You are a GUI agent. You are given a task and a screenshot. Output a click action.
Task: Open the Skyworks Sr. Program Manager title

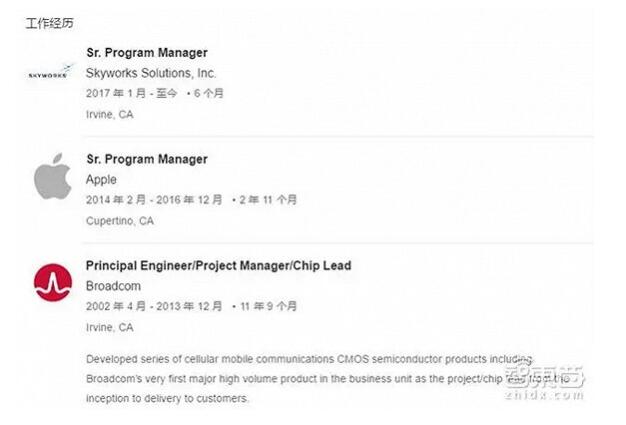pos(147,53)
